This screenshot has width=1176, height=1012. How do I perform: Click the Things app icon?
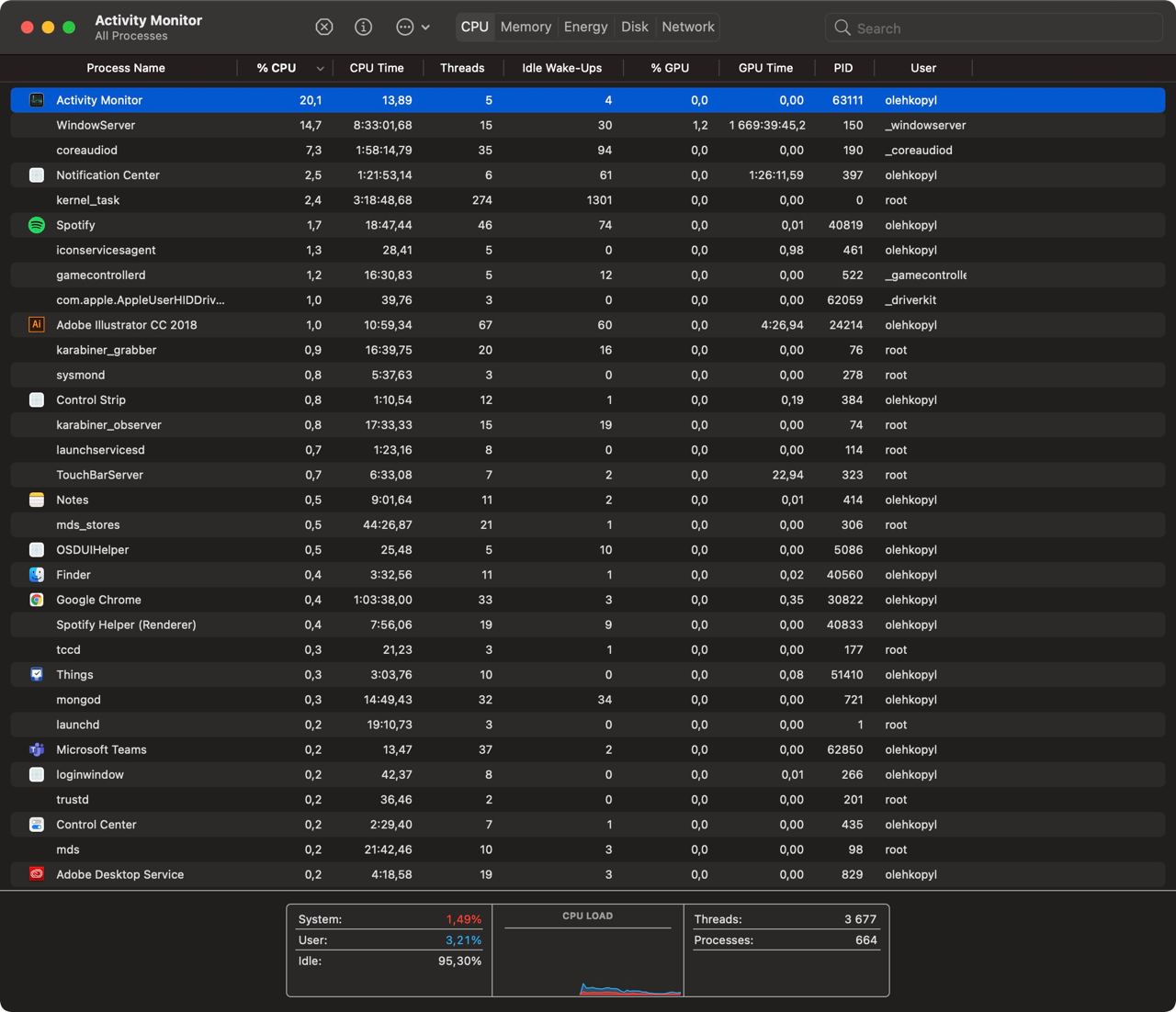tap(37, 674)
